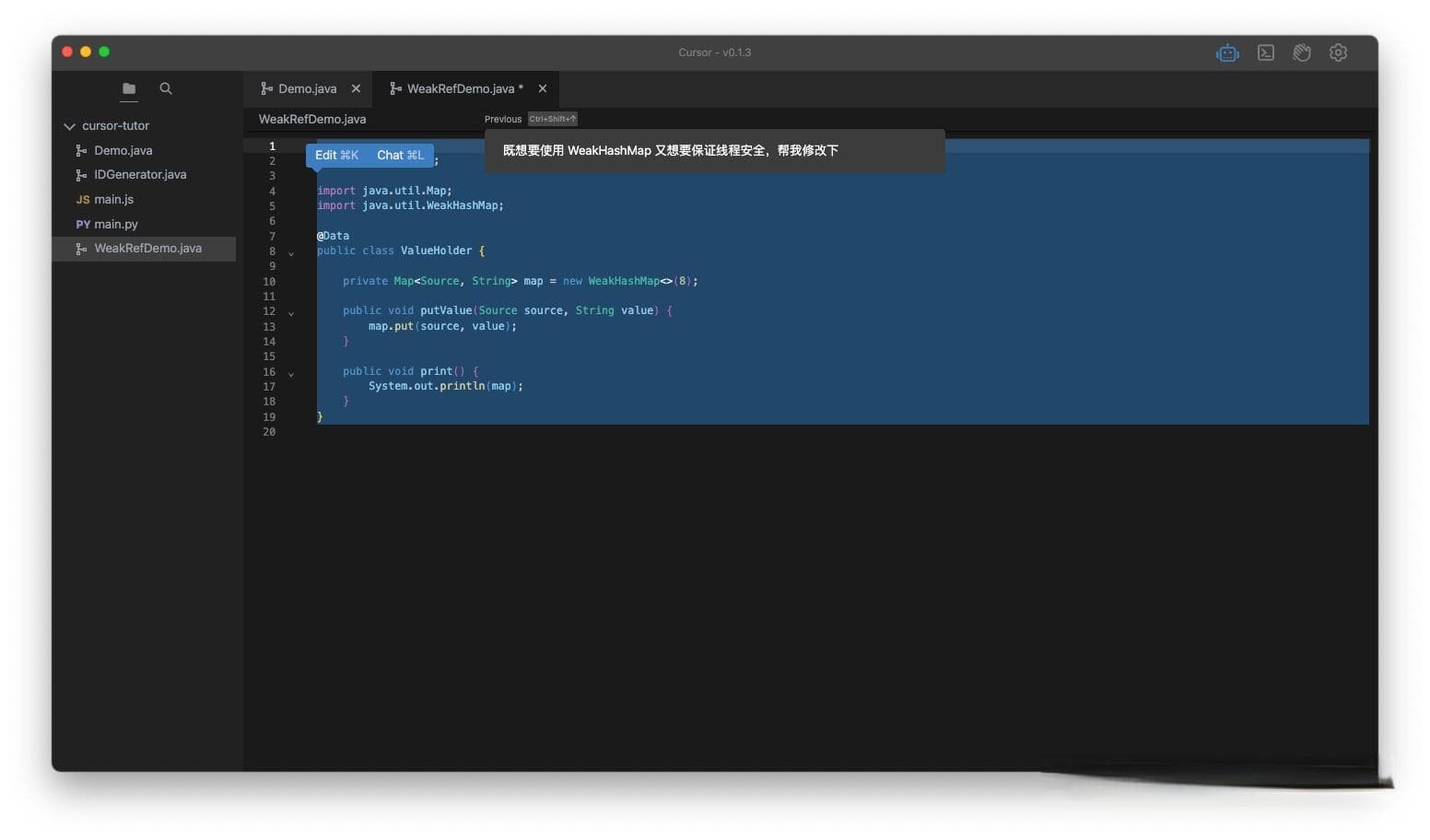The width and height of the screenshot is (1430, 840).
Task: Click the WeakRefDemo.java breadcrumb label
Action: tap(312, 119)
